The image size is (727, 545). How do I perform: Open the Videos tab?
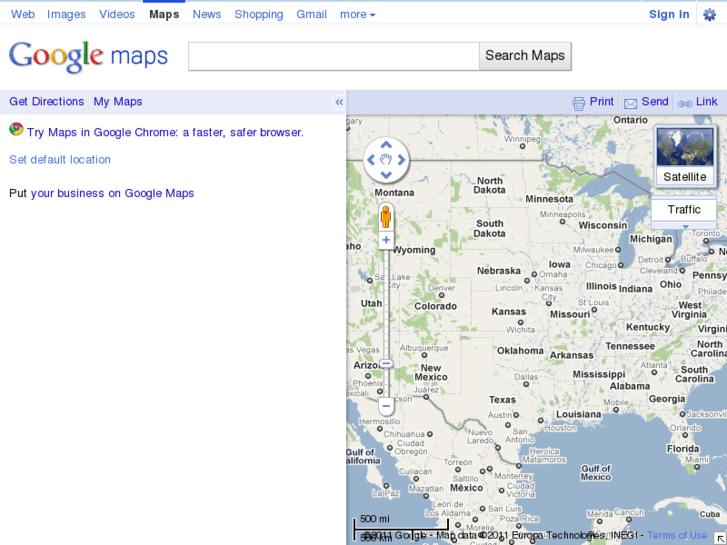pyautogui.click(x=117, y=14)
